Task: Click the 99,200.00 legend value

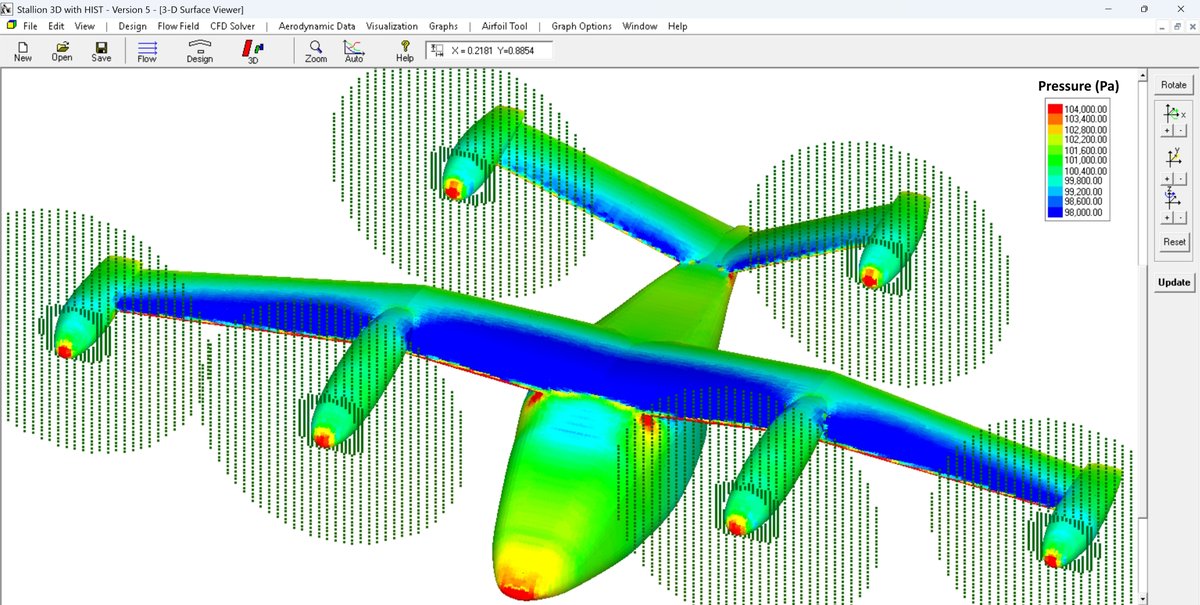Action: (x=1084, y=192)
